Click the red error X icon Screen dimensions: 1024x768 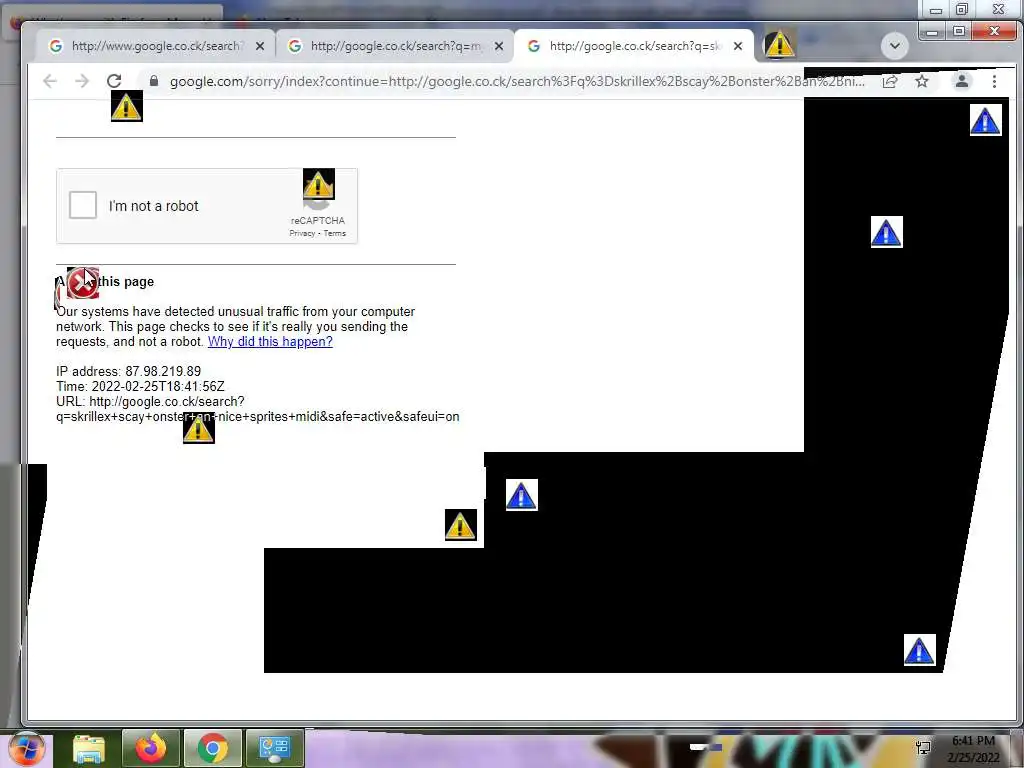tap(82, 283)
